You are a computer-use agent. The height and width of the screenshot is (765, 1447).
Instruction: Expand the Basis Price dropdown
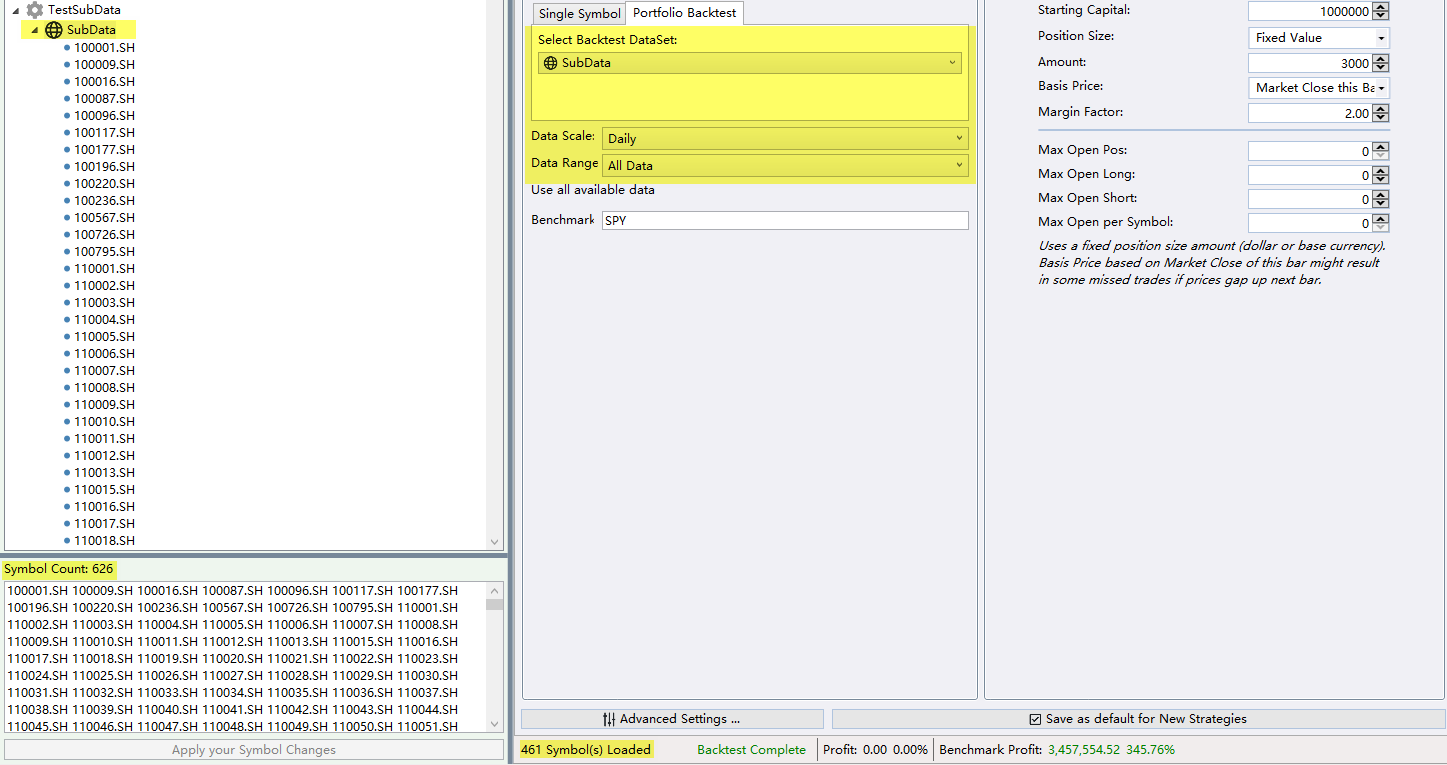[x=1318, y=88]
